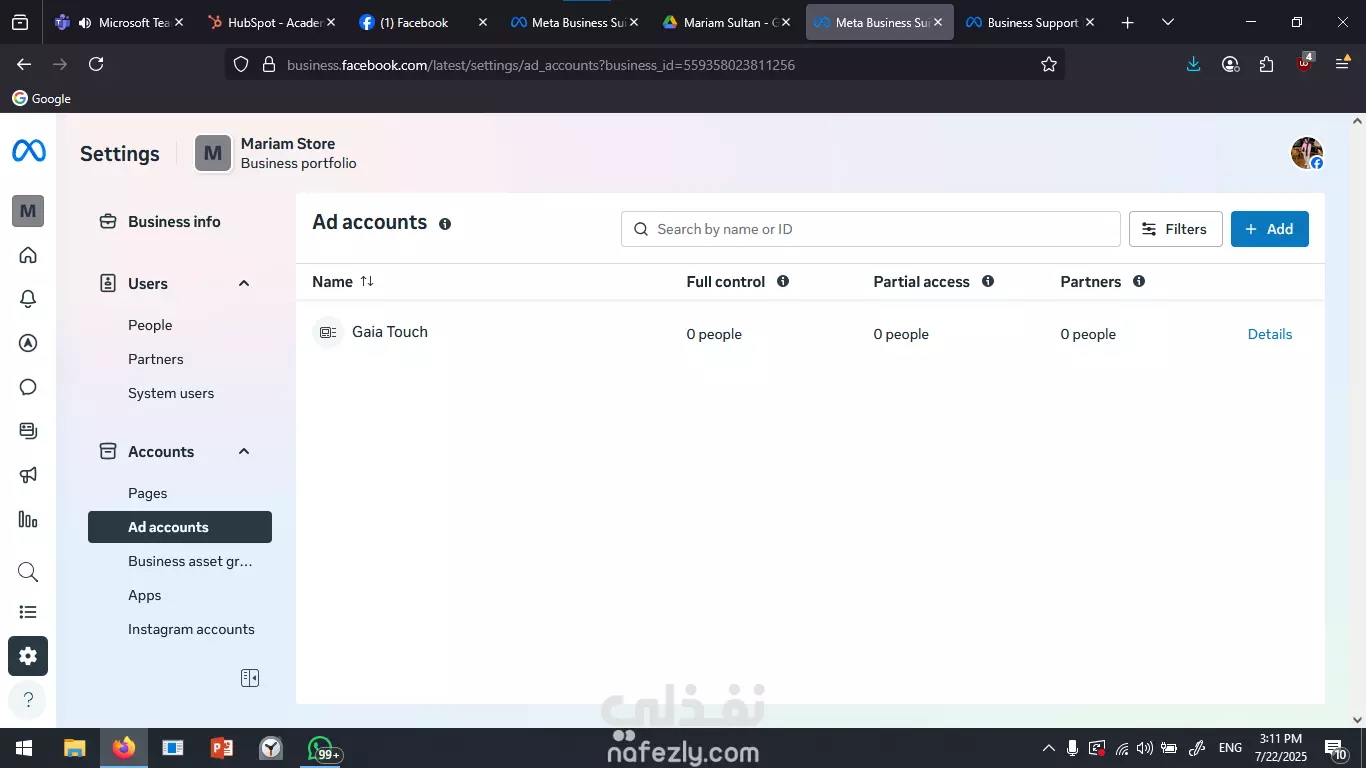Focus the Search by name or ID field
This screenshot has width=1366, height=768.
pyautogui.click(x=870, y=229)
